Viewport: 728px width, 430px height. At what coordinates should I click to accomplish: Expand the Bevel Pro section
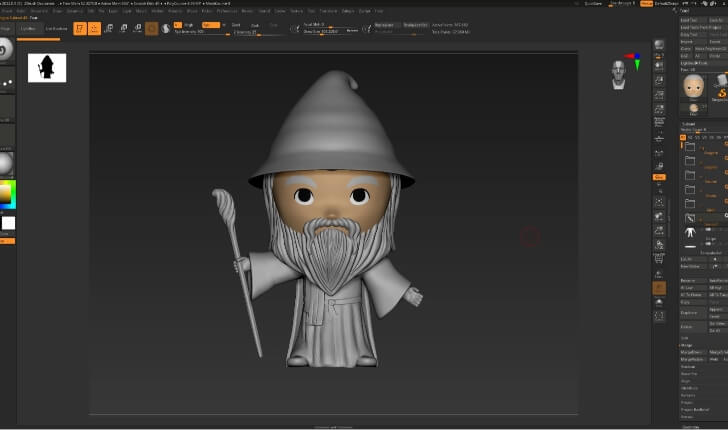[x=689, y=374]
